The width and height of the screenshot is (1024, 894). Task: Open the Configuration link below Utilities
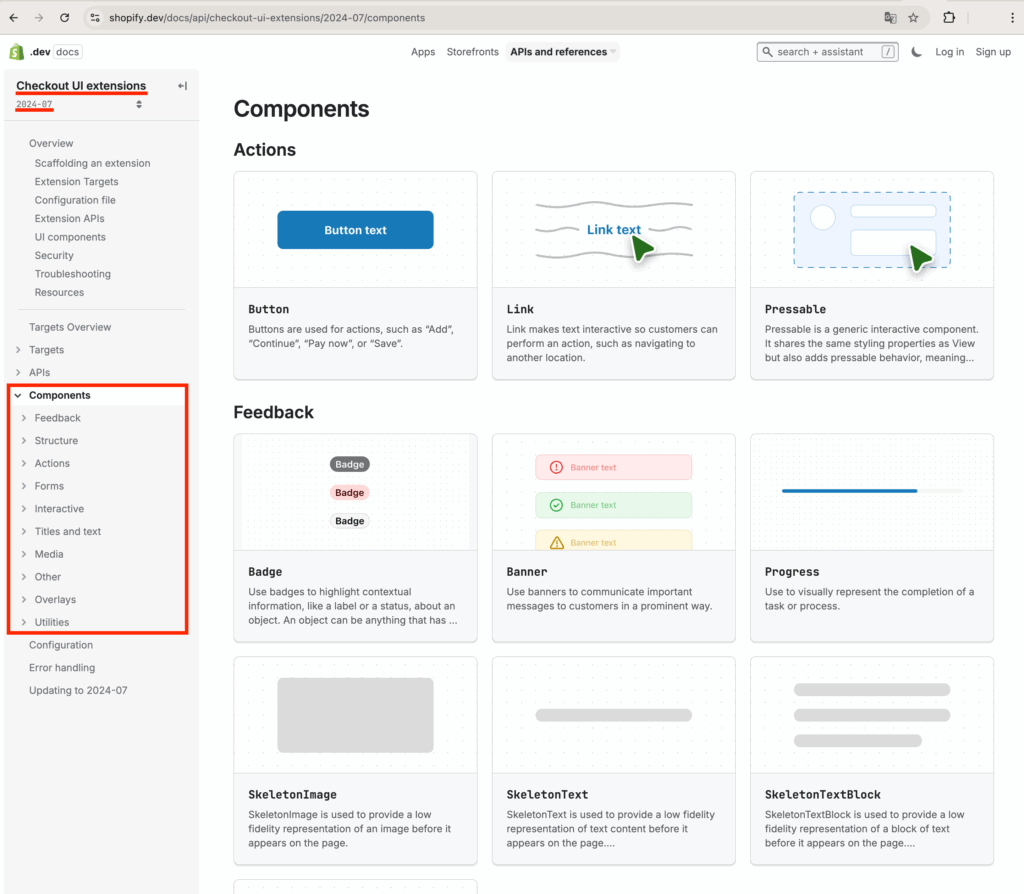[x=61, y=645]
